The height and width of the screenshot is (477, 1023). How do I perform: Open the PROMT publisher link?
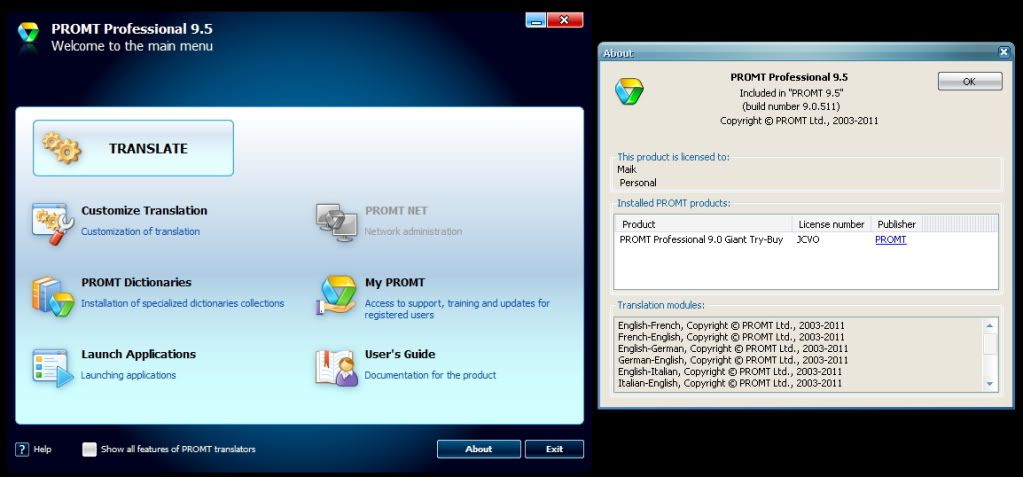[891, 239]
